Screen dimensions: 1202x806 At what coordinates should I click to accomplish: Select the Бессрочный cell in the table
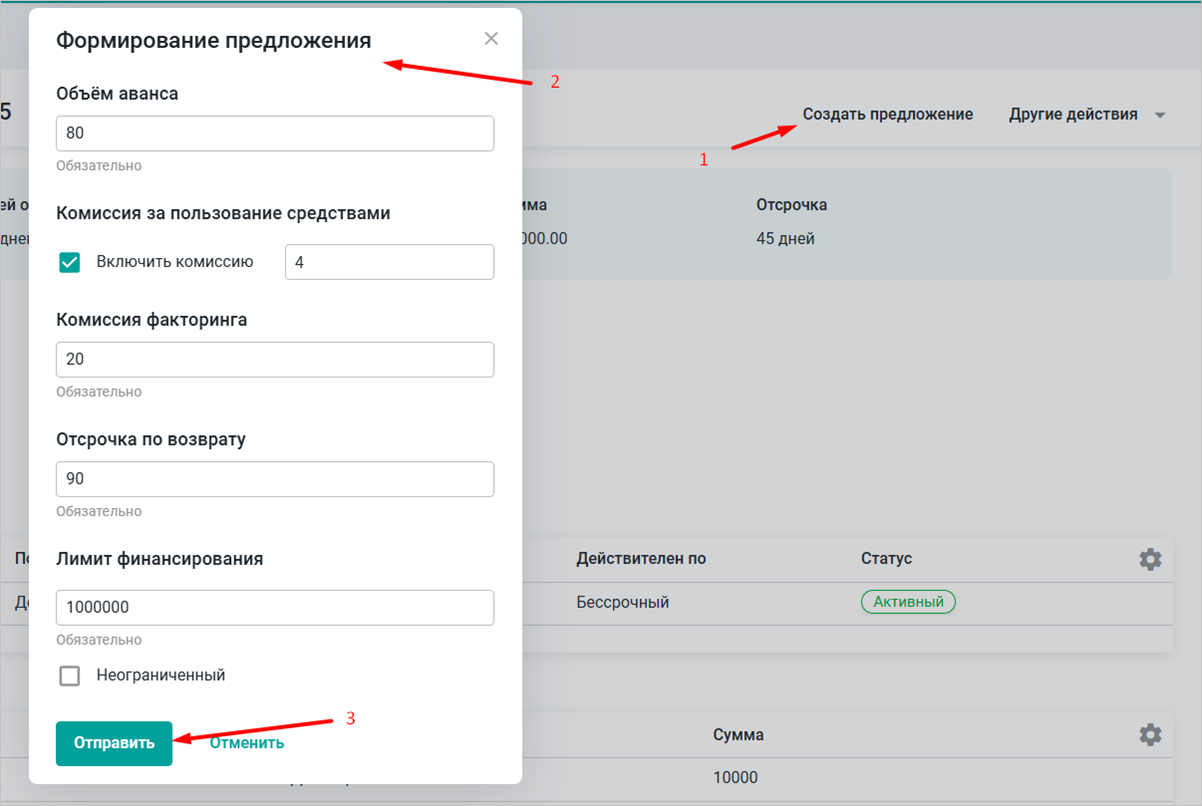pyautogui.click(x=622, y=602)
